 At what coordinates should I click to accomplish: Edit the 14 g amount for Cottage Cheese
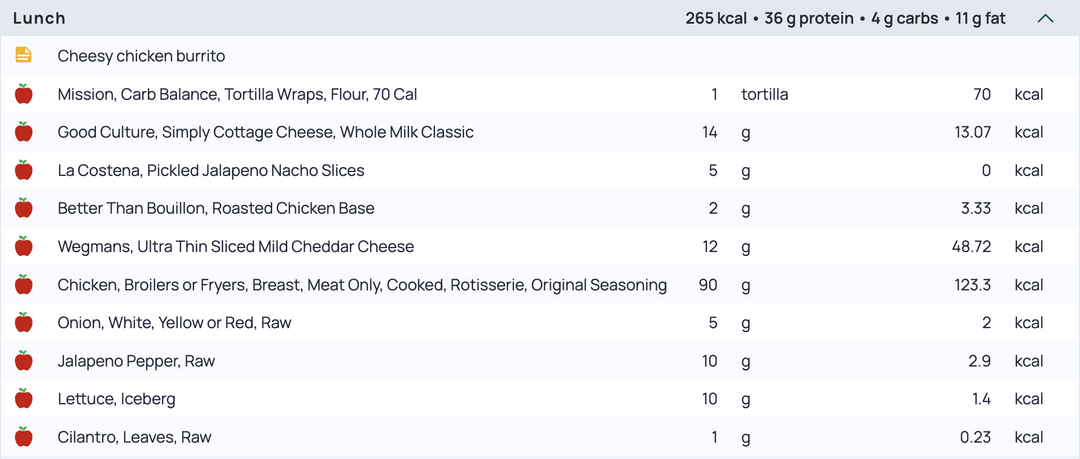[x=710, y=132]
